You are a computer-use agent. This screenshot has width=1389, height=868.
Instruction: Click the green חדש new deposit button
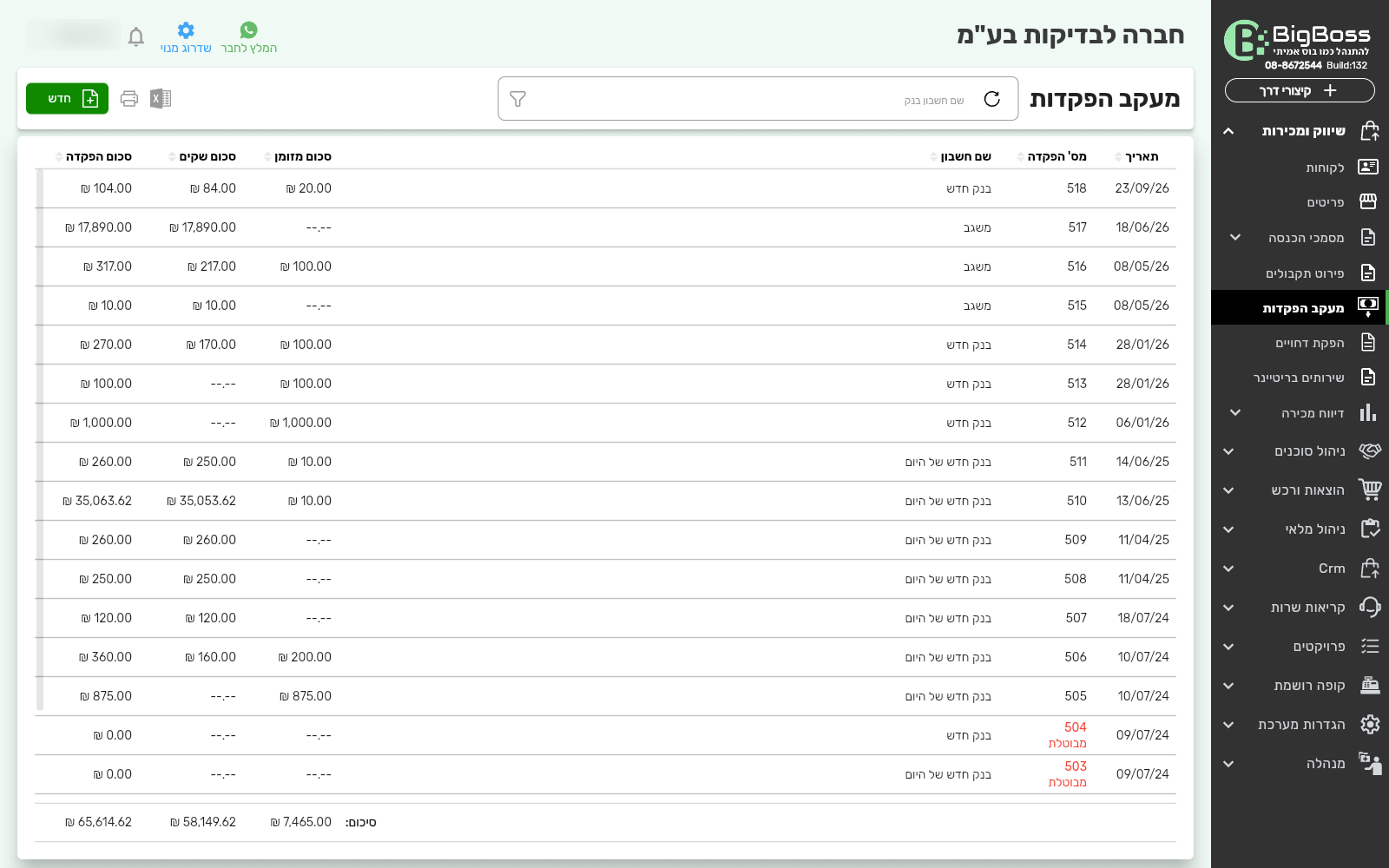coord(67,98)
